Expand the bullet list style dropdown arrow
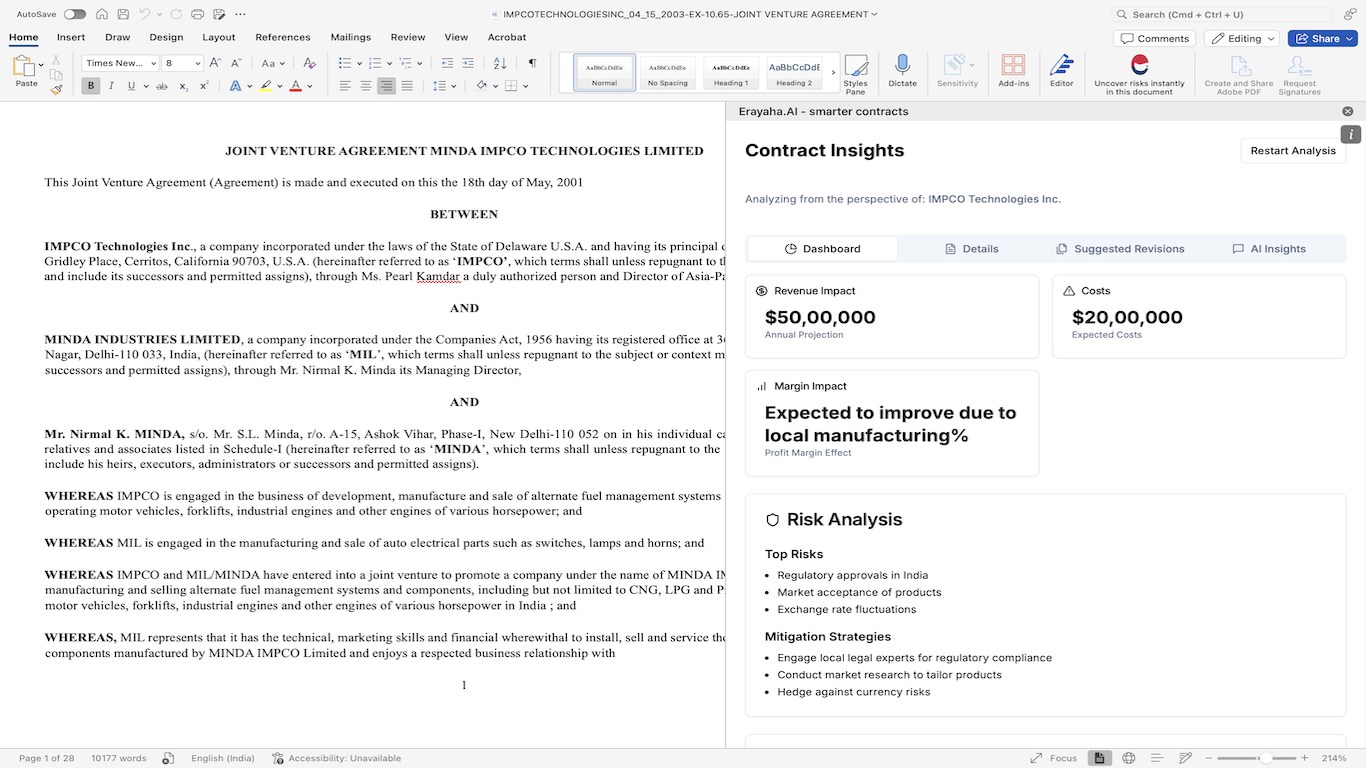The width and height of the screenshot is (1366, 768). (359, 63)
